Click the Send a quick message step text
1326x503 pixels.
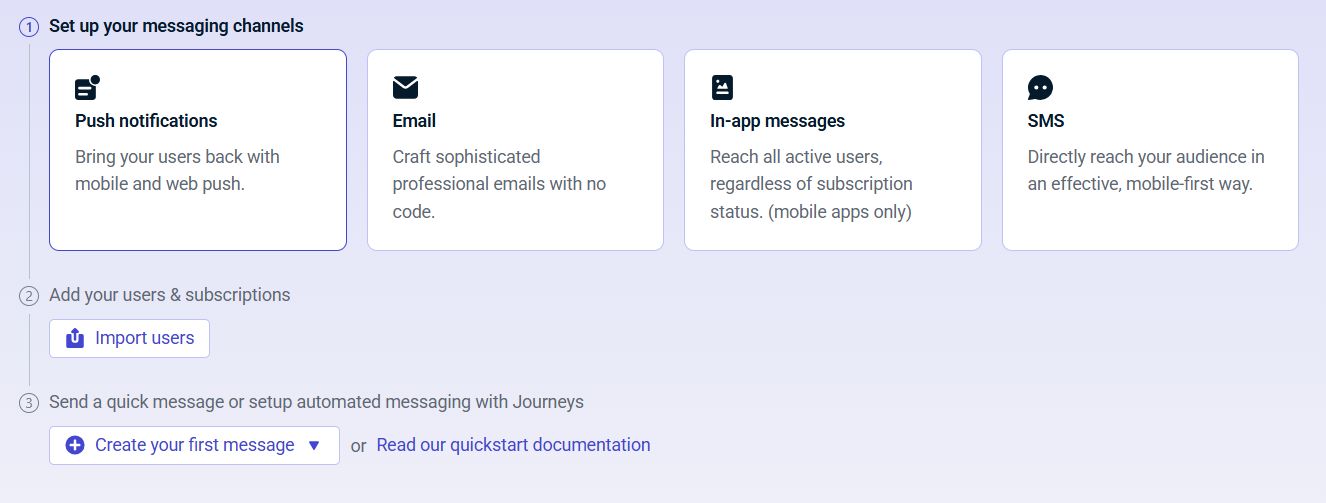tap(316, 402)
